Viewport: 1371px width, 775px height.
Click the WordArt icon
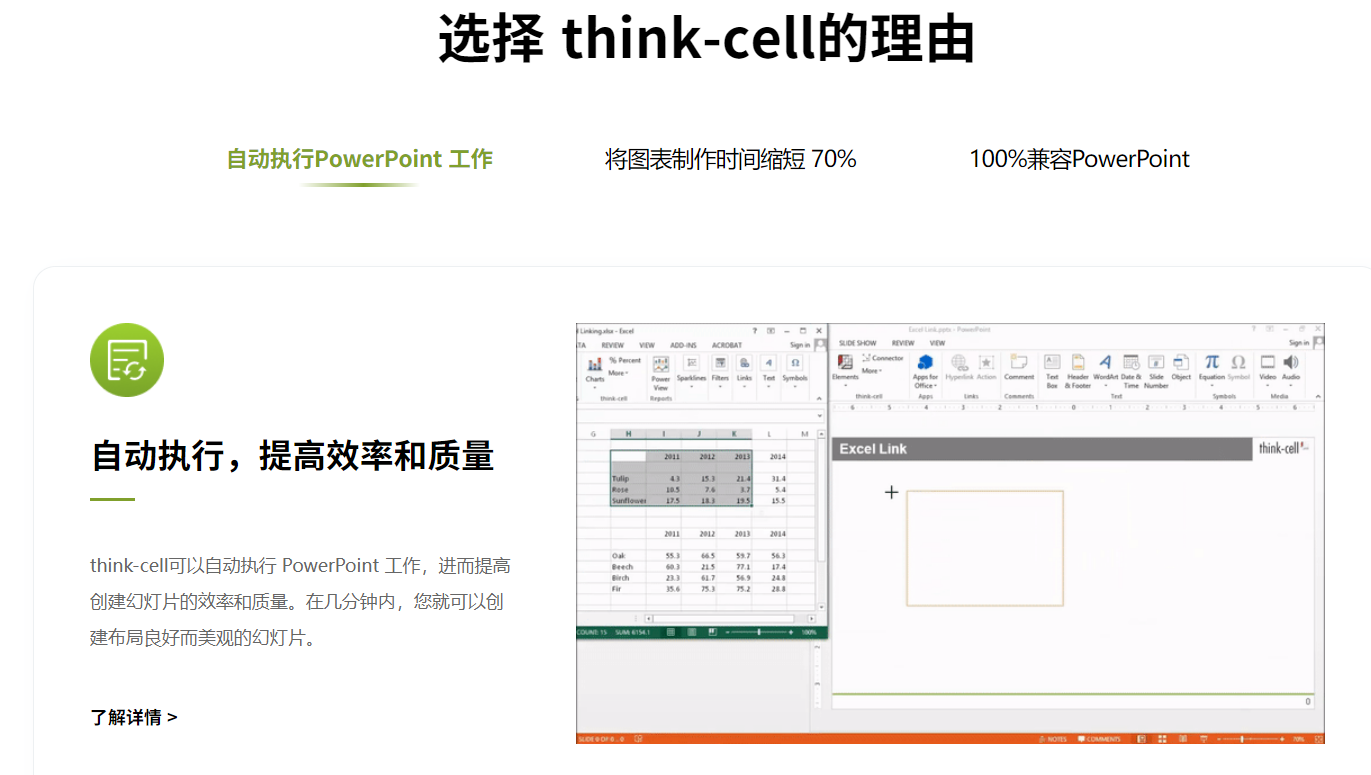tap(1105, 362)
